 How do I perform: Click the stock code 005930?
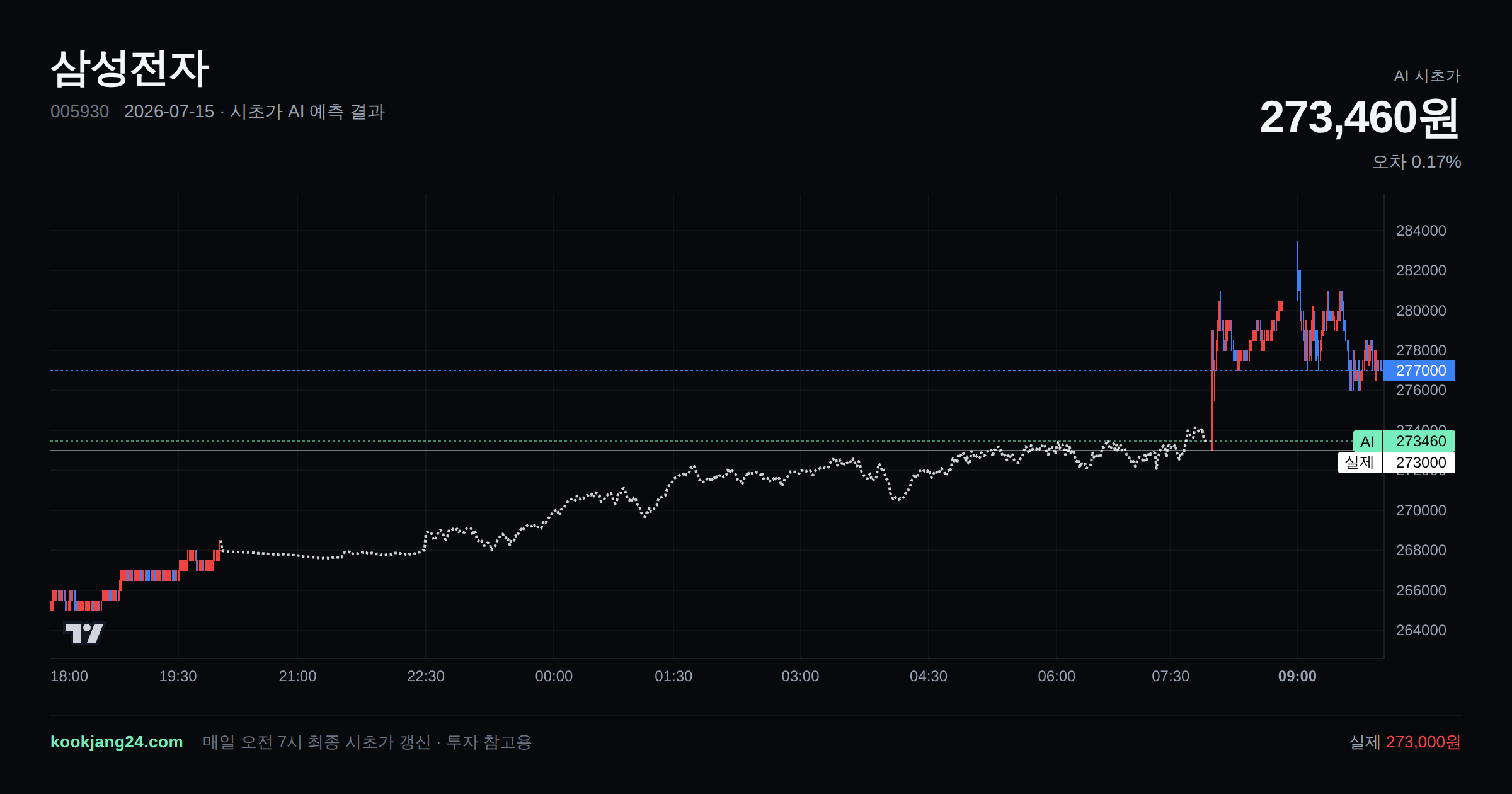[x=79, y=112]
